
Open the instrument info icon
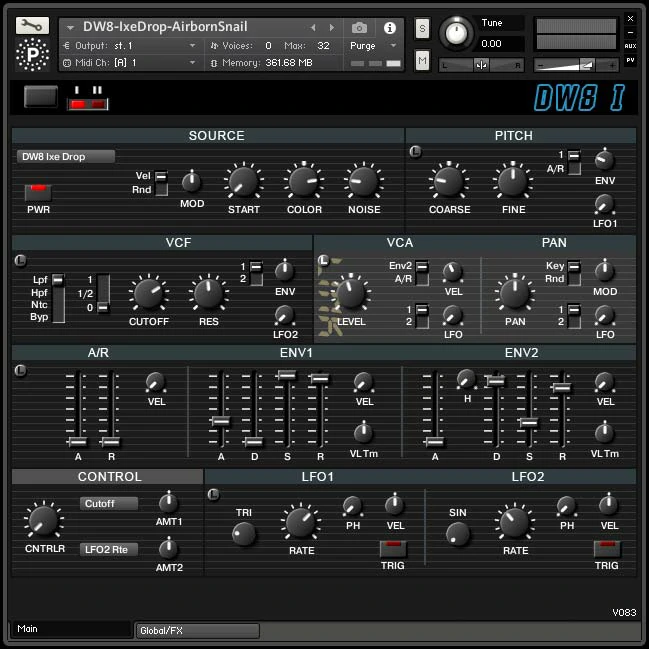pyautogui.click(x=389, y=28)
